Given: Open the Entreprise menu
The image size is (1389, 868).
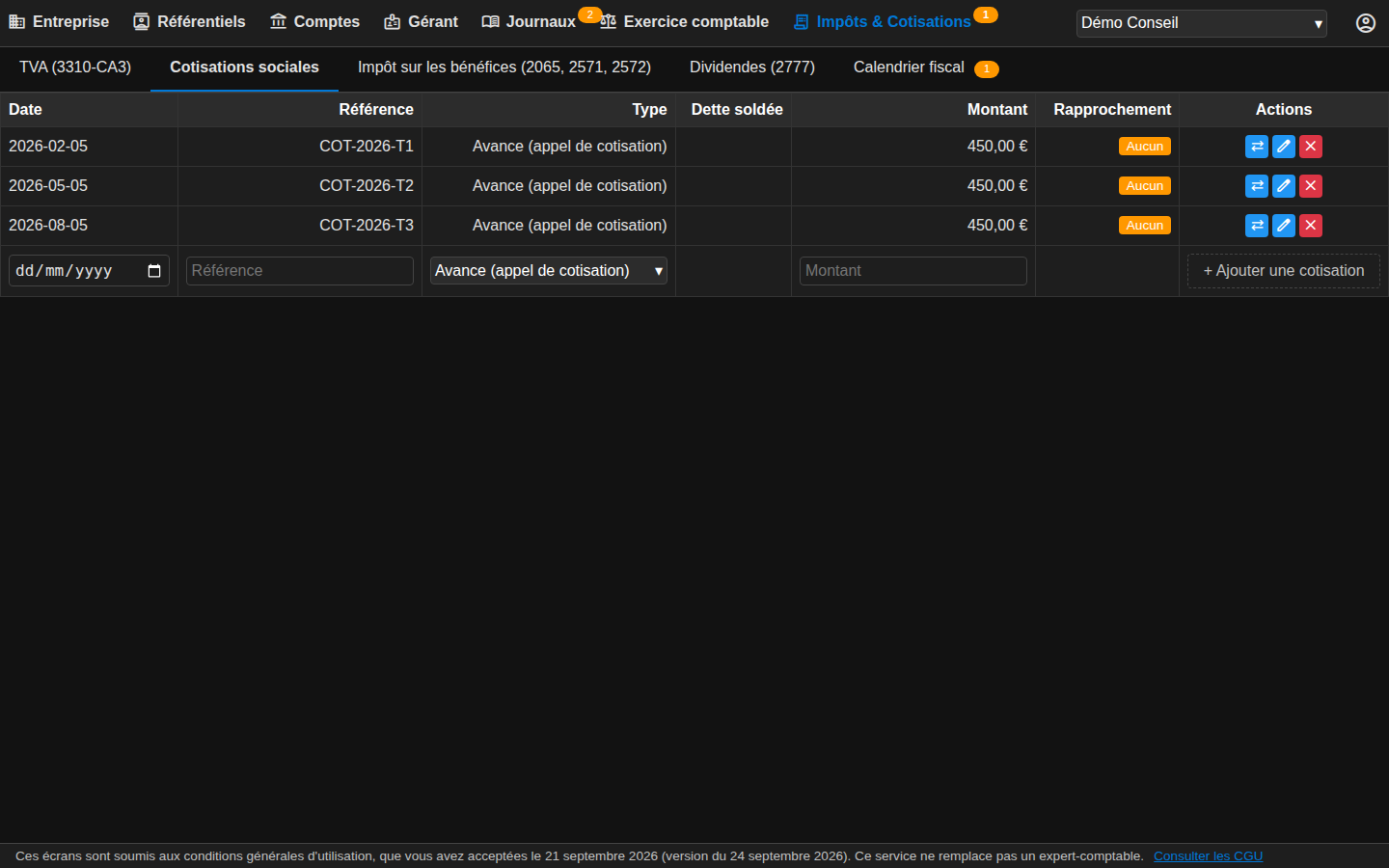Looking at the screenshot, I should pos(59,22).
